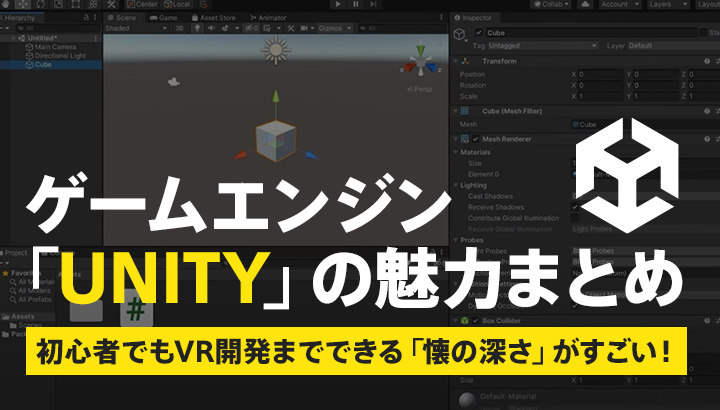Image resolution: width=720 pixels, height=410 pixels.
Task: Select the combined Transform tool
Action: pos(93,4)
